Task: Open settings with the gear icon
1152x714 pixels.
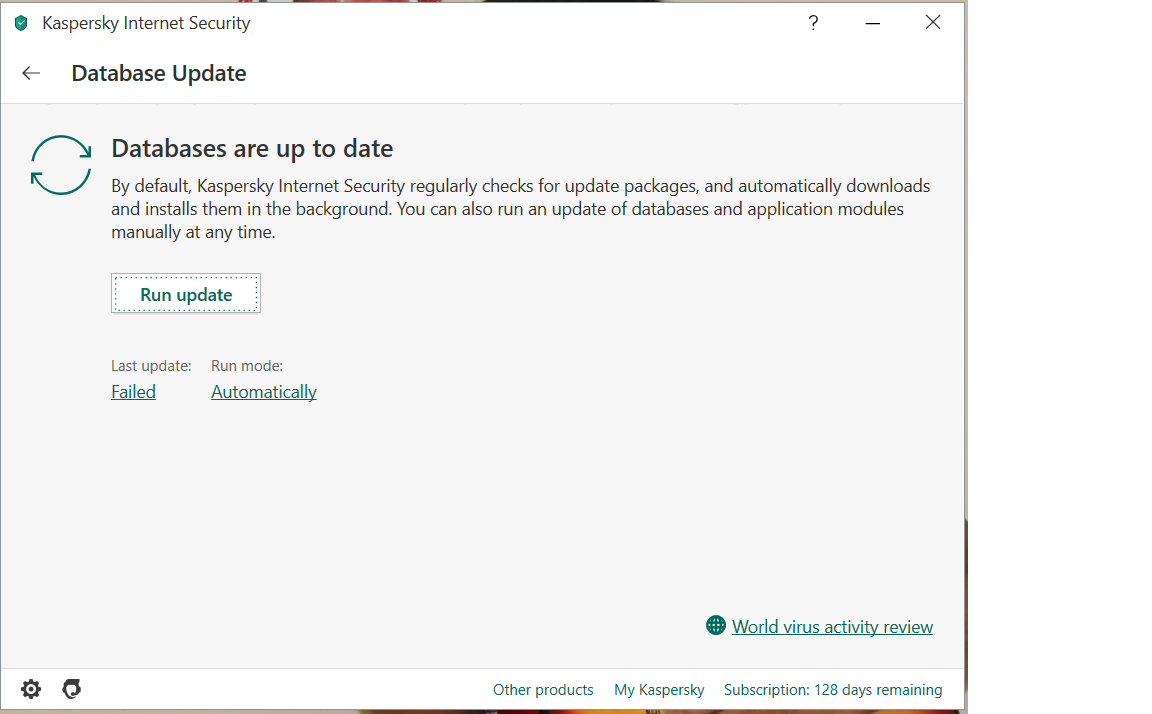Action: 31,689
